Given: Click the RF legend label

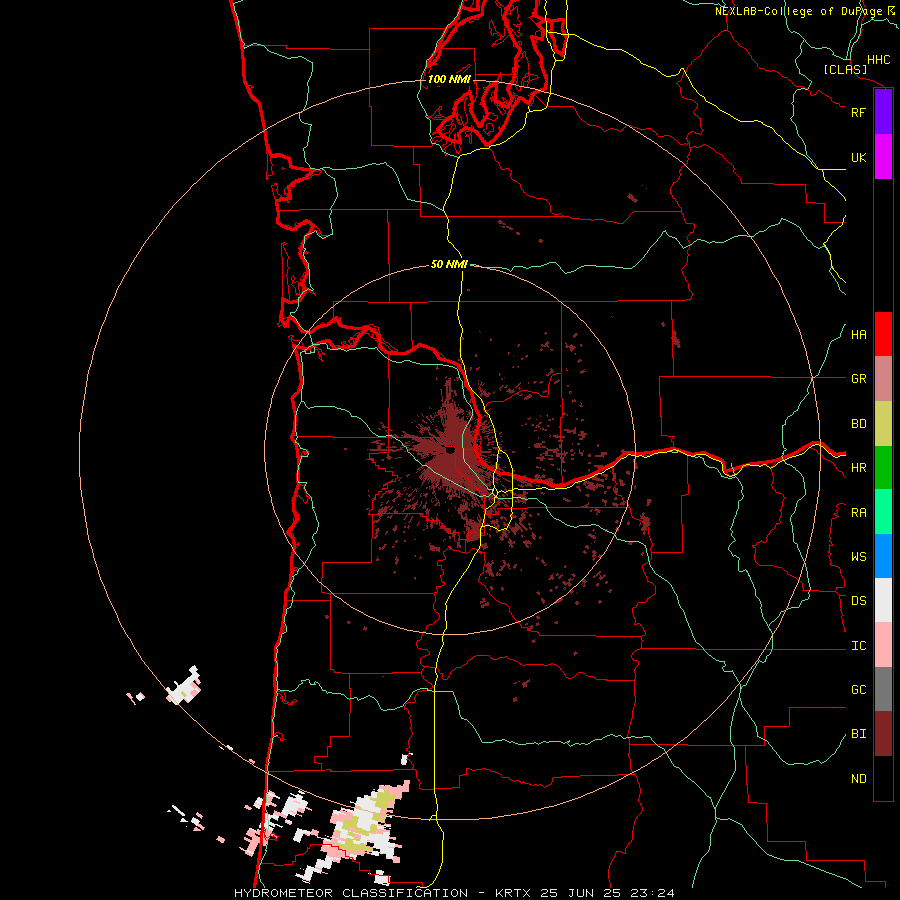Looking at the screenshot, I should point(858,112).
